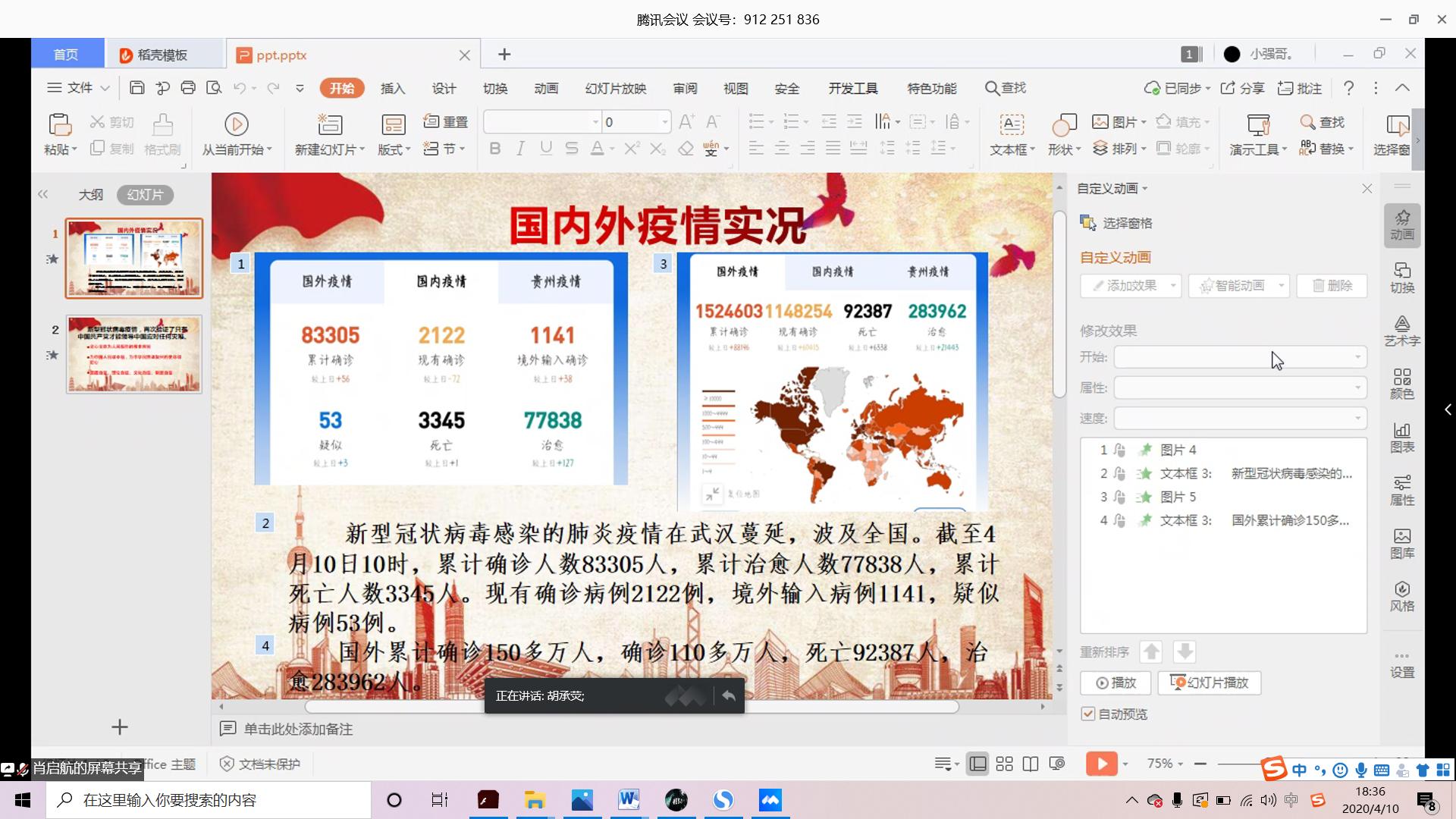Click the 新建幻灯片 new slide icon
Viewport: 1456px width, 819px height.
coord(329,124)
